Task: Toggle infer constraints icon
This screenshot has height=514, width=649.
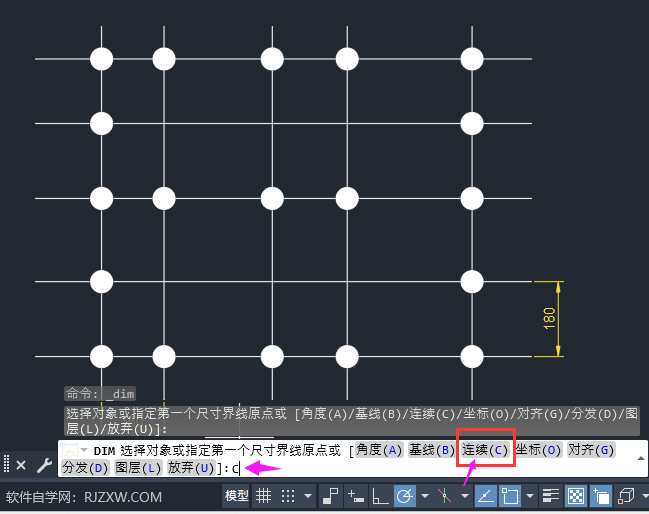Action: pyautogui.click(x=330, y=495)
